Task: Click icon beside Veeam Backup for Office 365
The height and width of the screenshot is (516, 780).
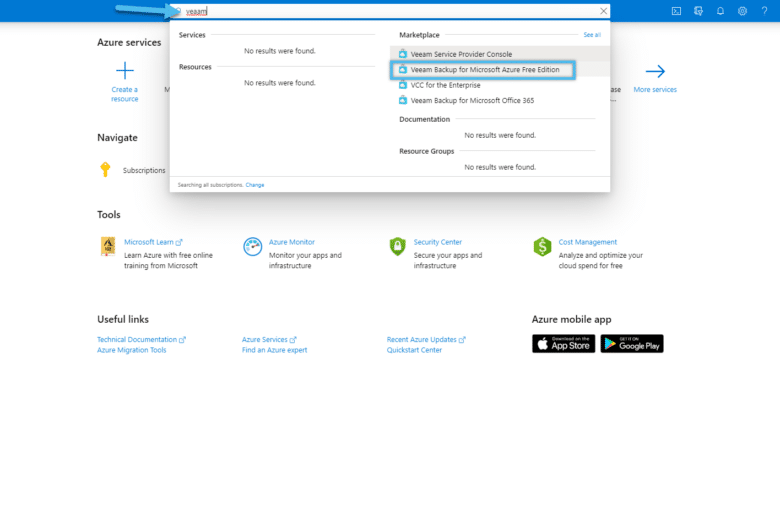Action: pos(403,101)
